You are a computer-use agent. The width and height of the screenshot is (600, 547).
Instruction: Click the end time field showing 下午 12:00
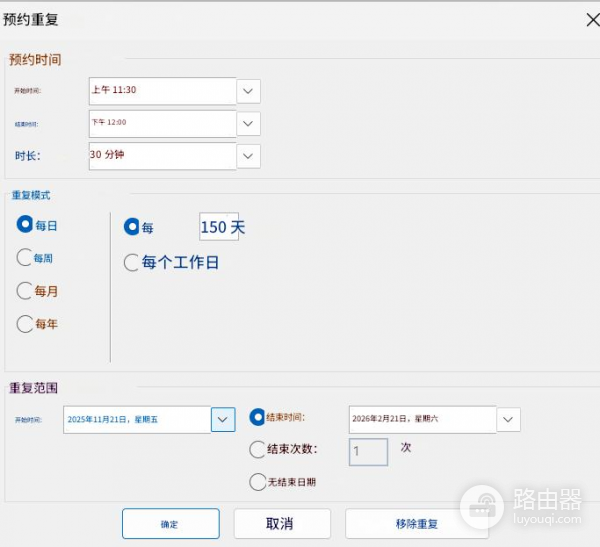pyautogui.click(x=163, y=124)
